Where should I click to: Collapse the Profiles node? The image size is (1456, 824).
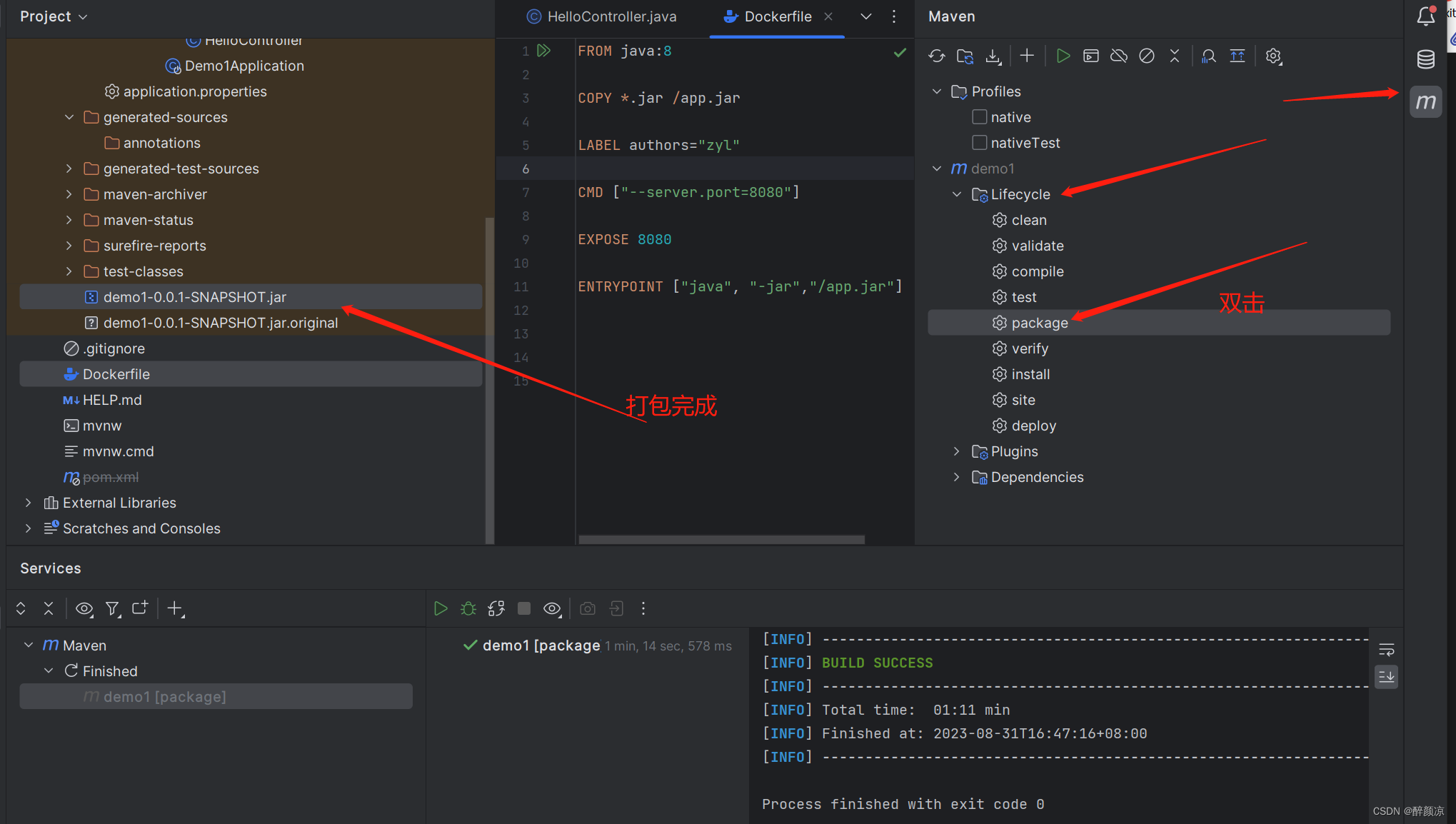tap(937, 91)
